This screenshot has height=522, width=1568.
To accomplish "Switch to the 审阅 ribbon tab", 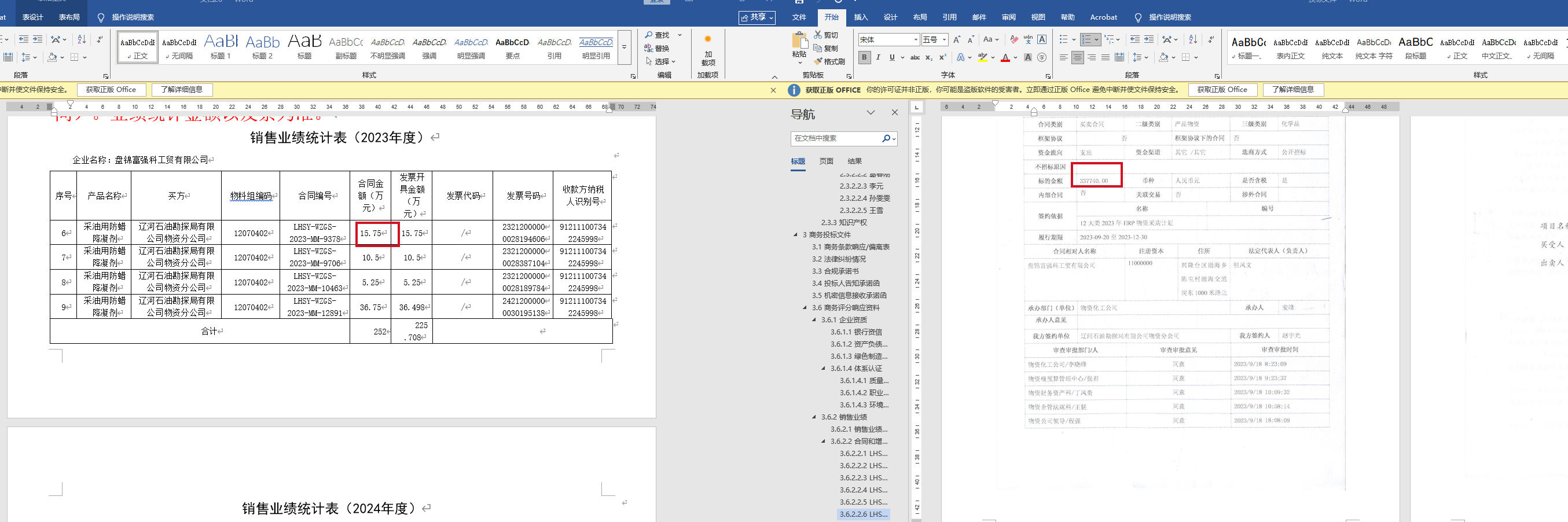I will pyautogui.click(x=1008, y=17).
